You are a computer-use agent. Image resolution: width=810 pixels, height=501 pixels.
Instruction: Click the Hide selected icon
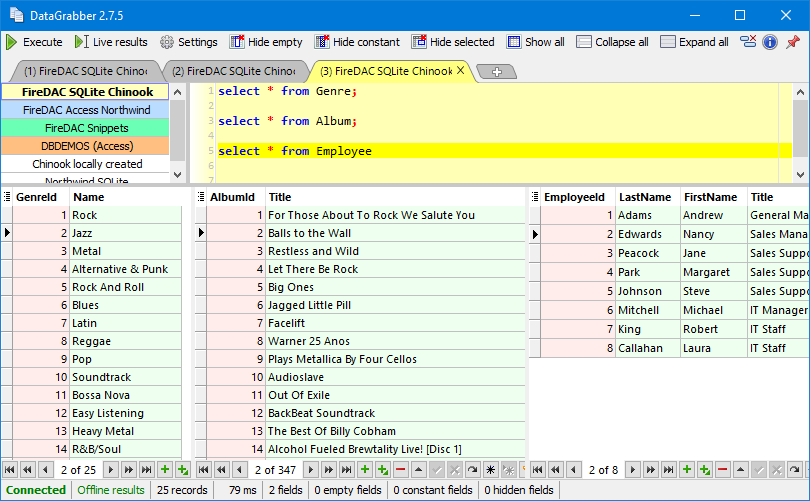438,42
